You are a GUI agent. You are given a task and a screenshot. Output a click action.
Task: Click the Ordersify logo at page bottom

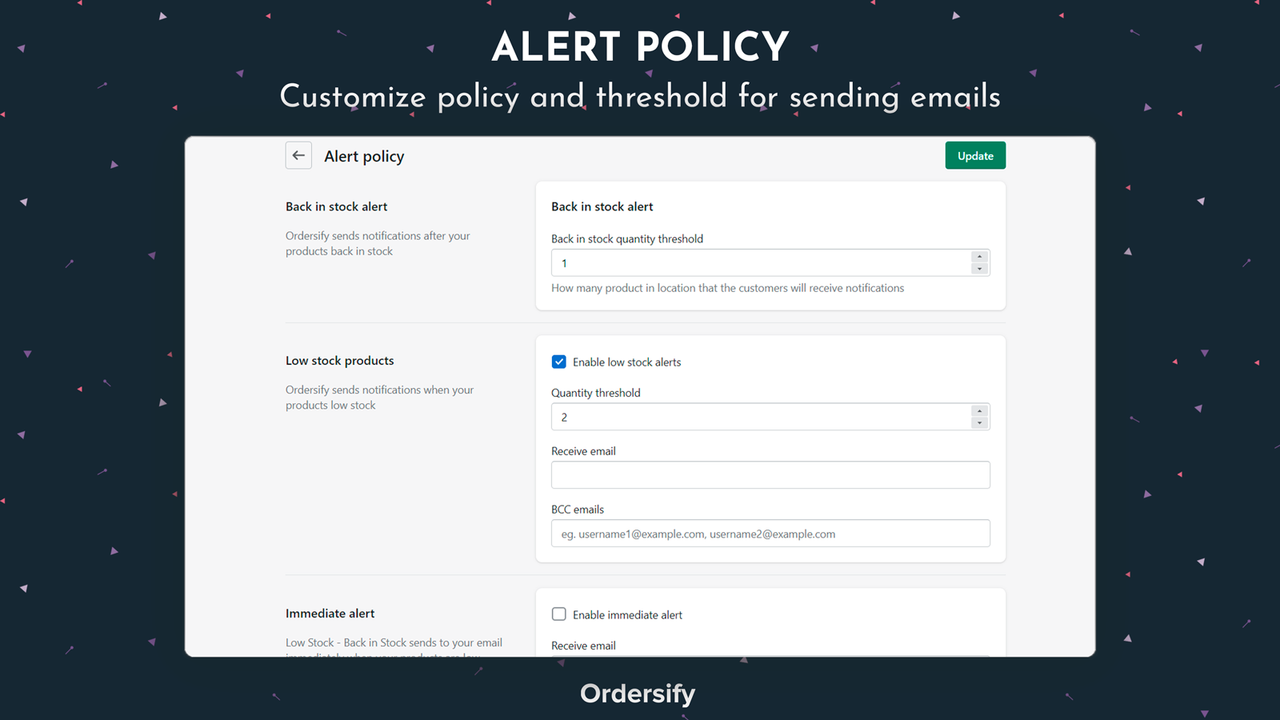pyautogui.click(x=637, y=693)
